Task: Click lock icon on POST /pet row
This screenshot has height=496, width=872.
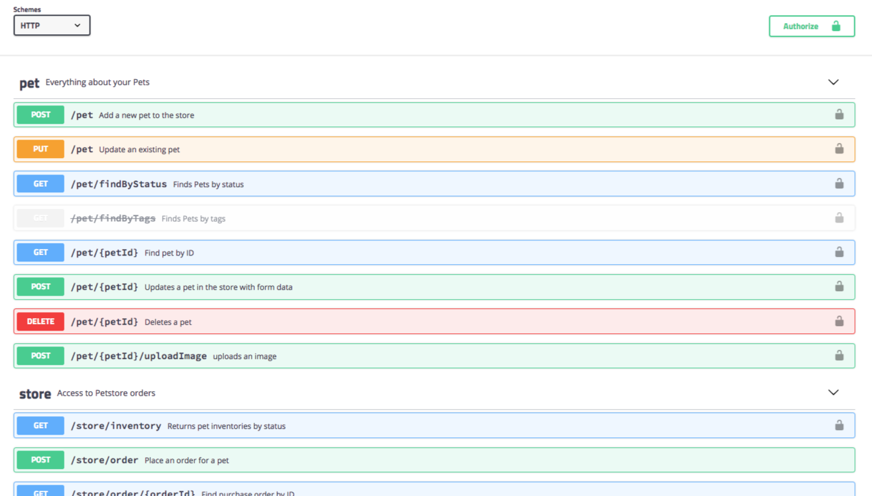Action: pos(839,115)
